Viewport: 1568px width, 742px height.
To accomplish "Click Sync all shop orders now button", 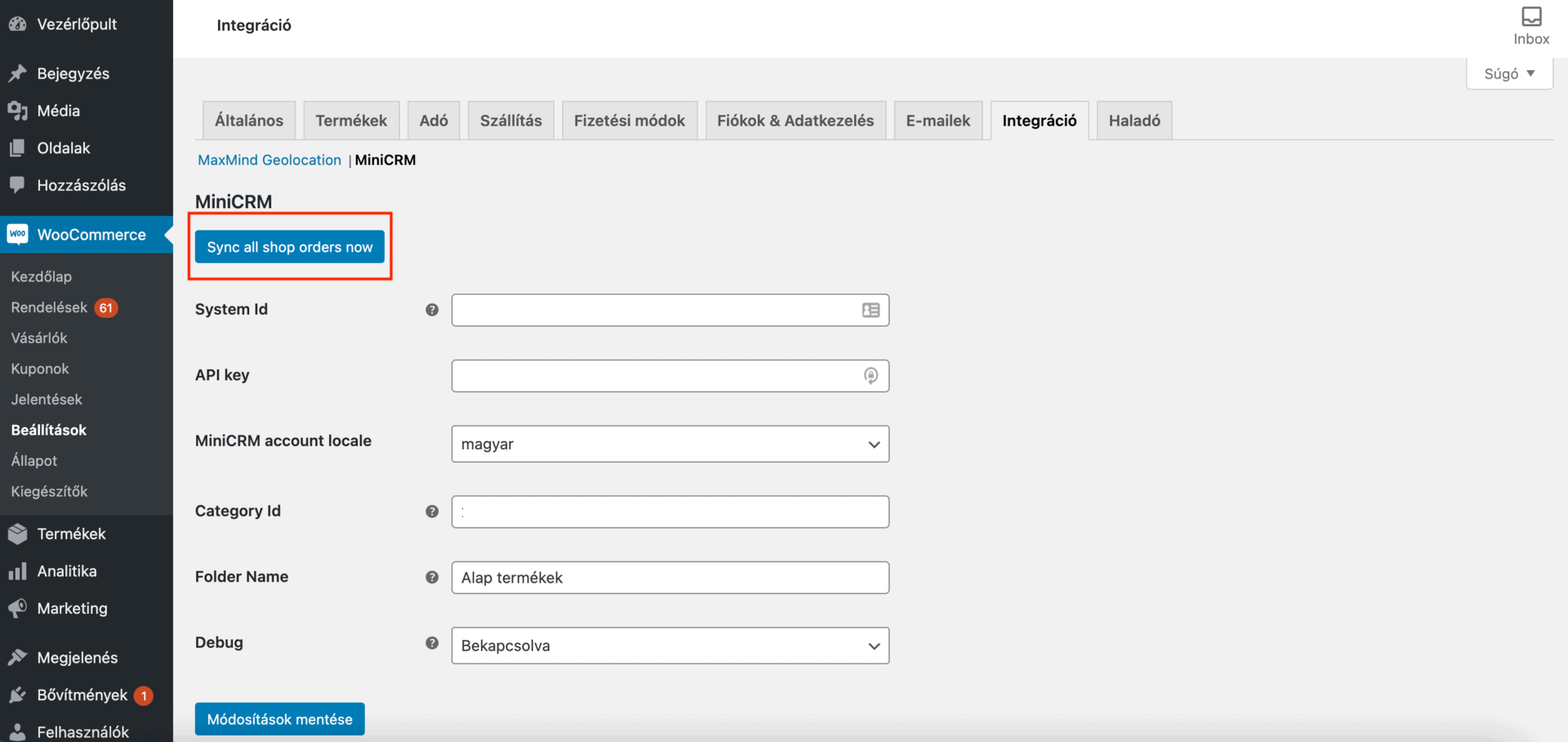I will (x=290, y=247).
